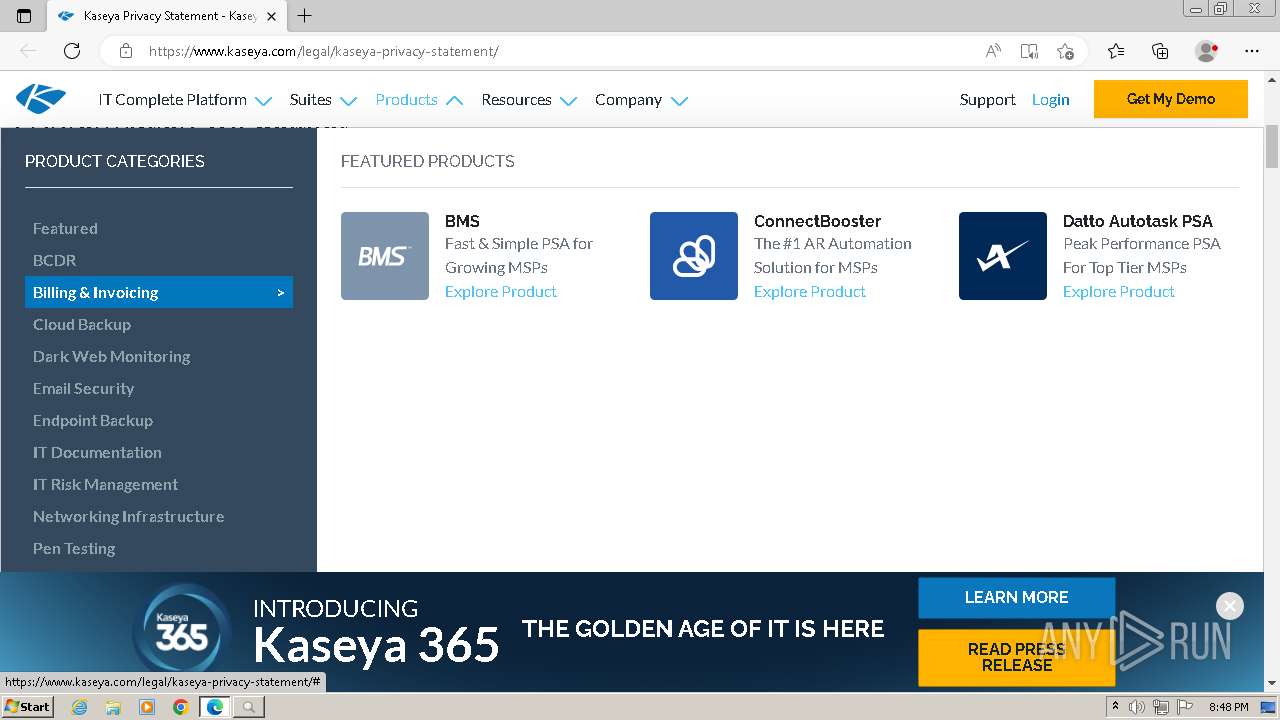Image resolution: width=1280 pixels, height=720 pixels.
Task: Click the LEARN MORE banner button
Action: 1016,597
